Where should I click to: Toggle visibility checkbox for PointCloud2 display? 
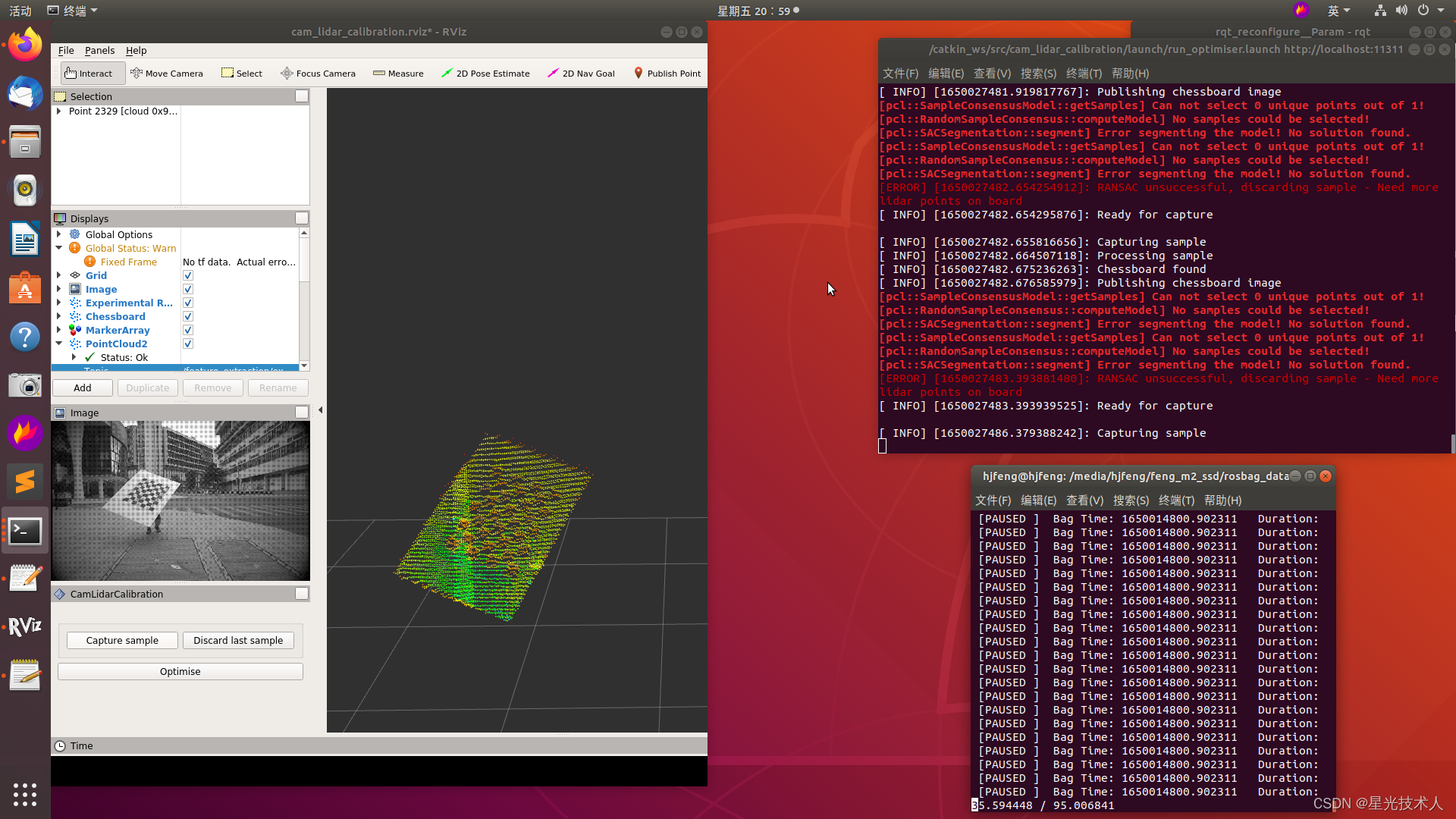(188, 343)
